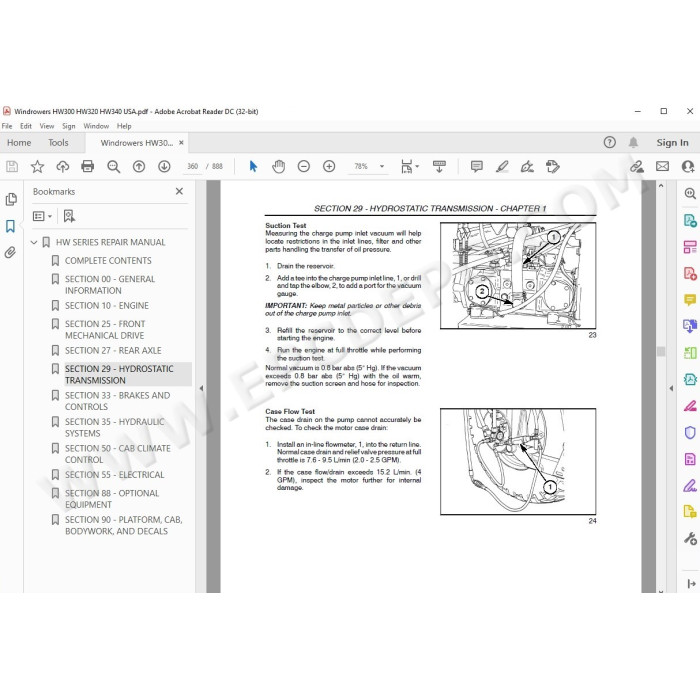Click the upload to cloud icon
The image size is (700, 700).
62,167
